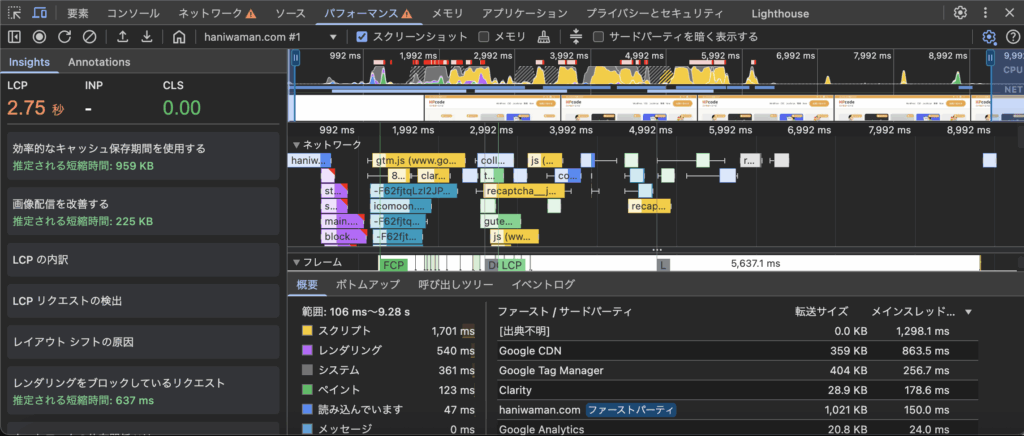The height and width of the screenshot is (436, 1024).
Task: Click the download profile icon
Action: [x=147, y=37]
